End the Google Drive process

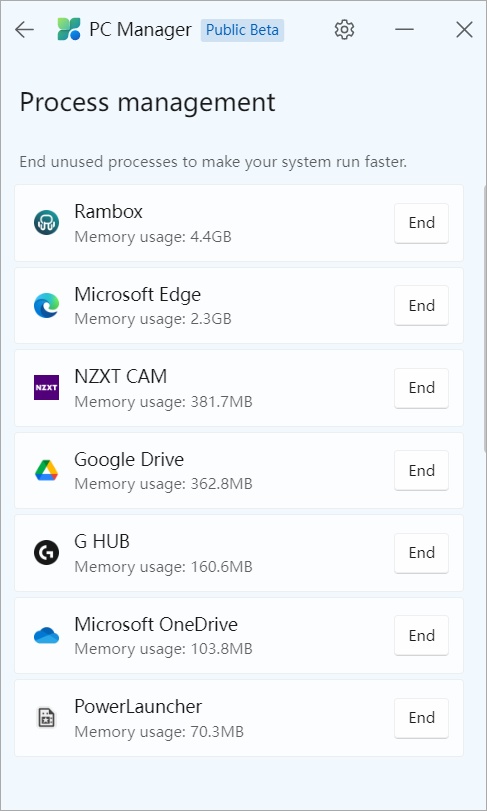coord(421,470)
